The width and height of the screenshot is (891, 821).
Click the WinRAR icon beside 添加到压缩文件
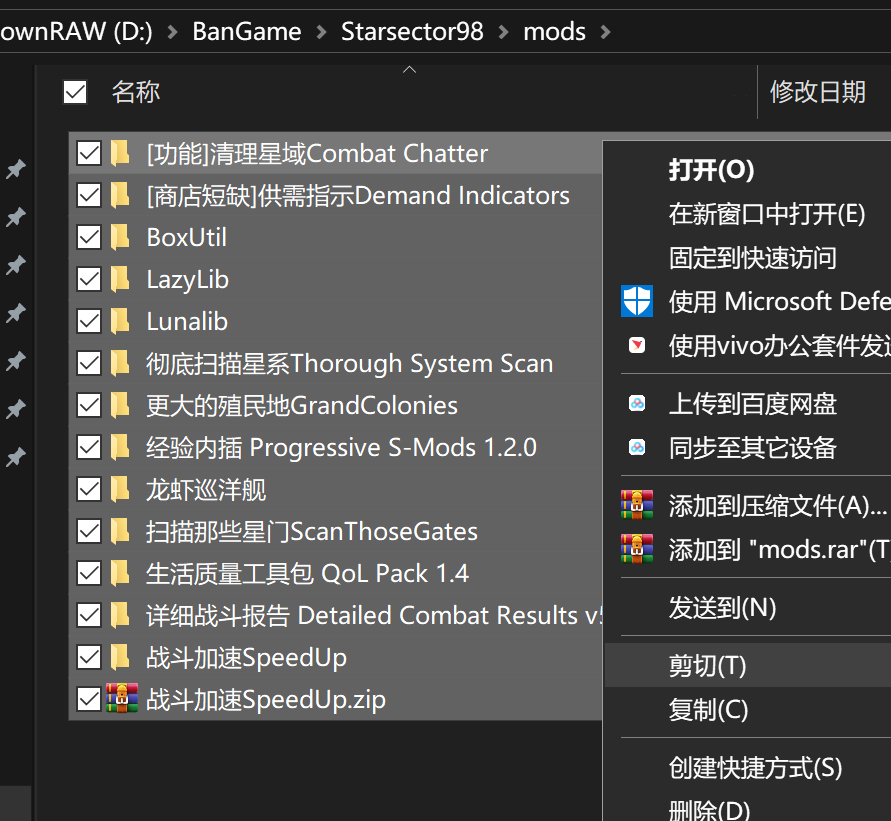(637, 505)
